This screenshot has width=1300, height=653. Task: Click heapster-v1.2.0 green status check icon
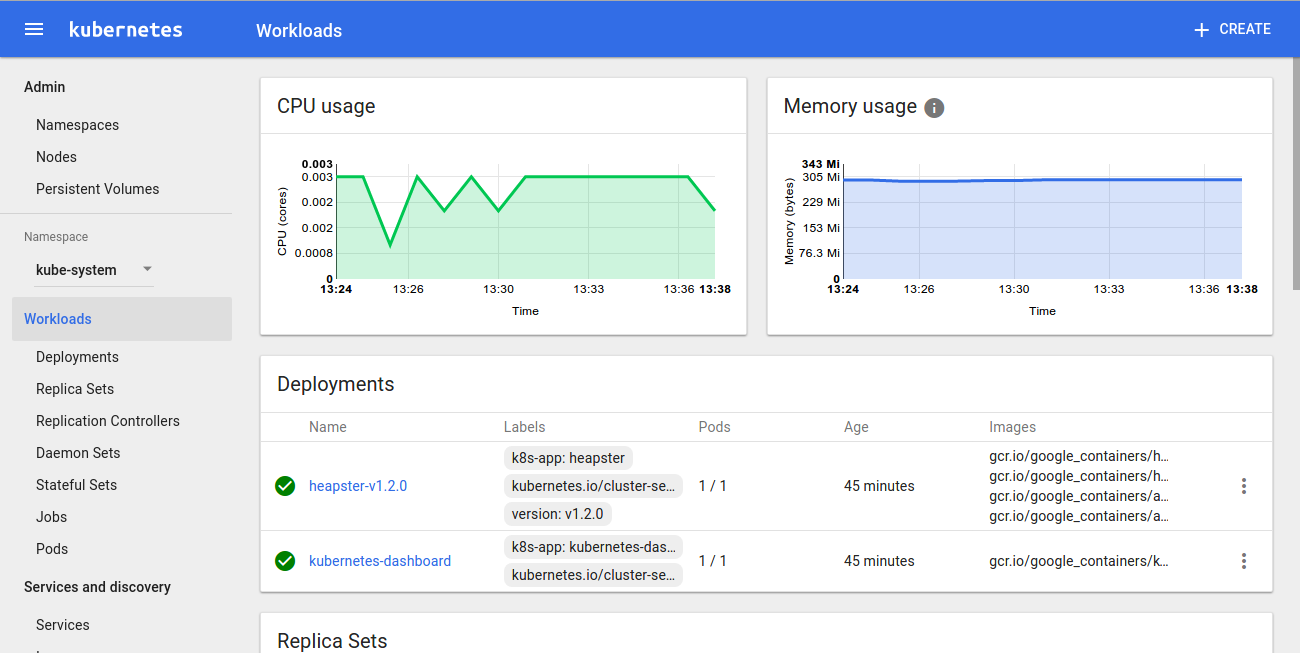[x=285, y=486]
